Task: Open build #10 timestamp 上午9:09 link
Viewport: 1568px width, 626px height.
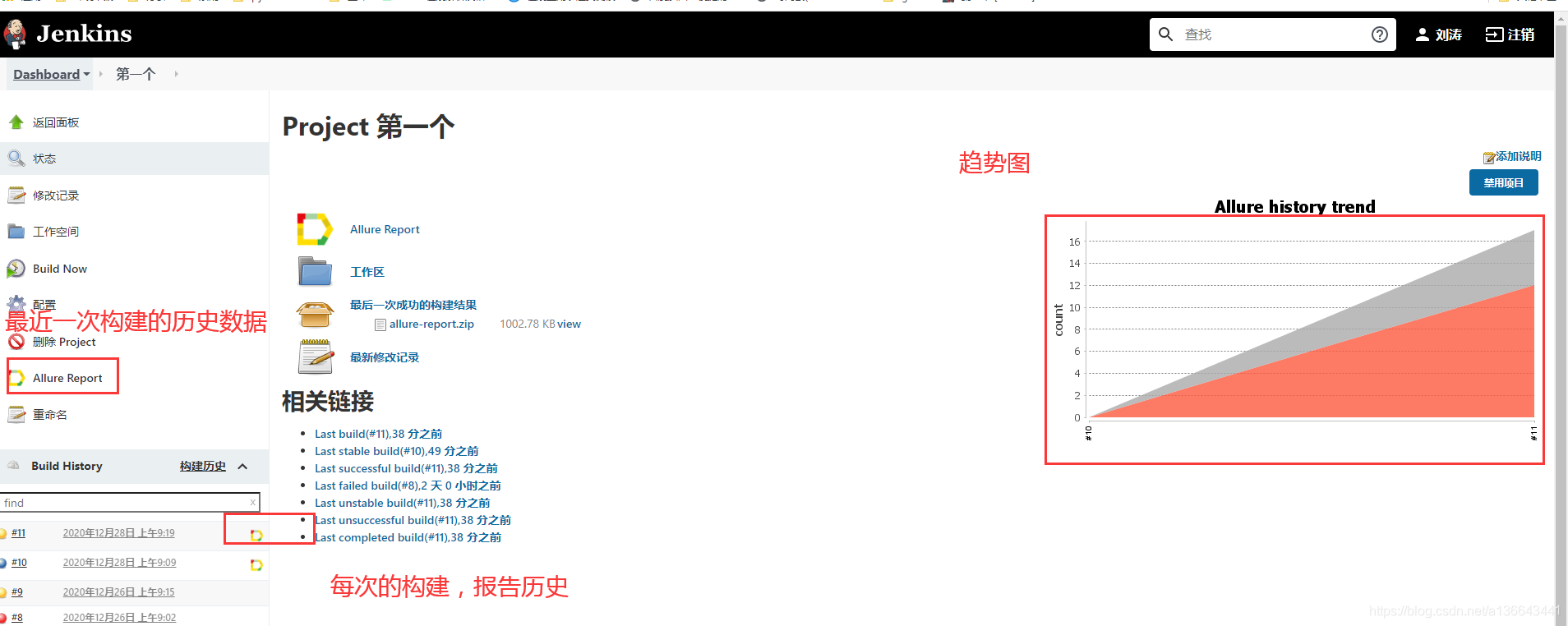Action: [x=119, y=563]
